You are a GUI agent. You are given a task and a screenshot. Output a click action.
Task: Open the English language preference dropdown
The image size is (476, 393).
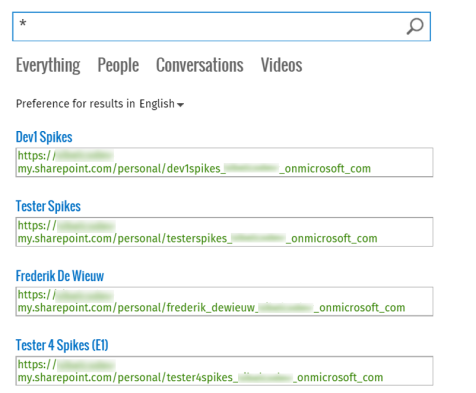tap(161, 104)
